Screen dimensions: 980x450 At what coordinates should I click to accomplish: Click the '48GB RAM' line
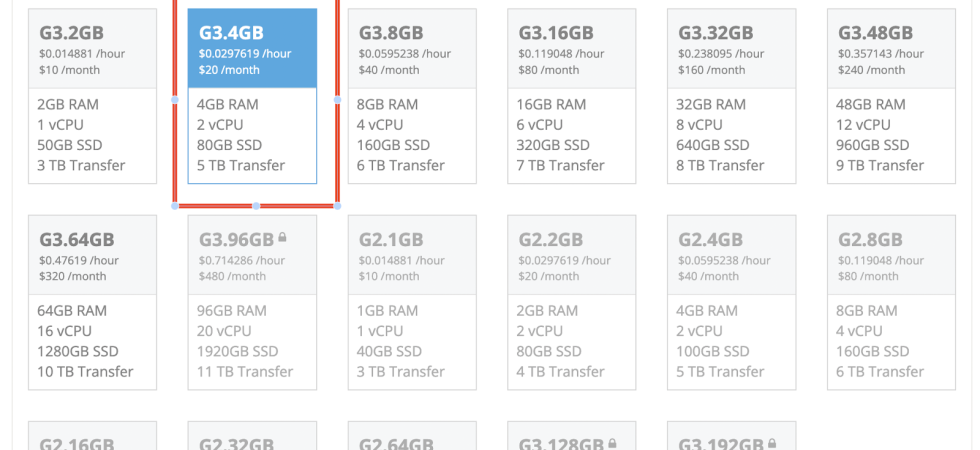[x=871, y=104]
